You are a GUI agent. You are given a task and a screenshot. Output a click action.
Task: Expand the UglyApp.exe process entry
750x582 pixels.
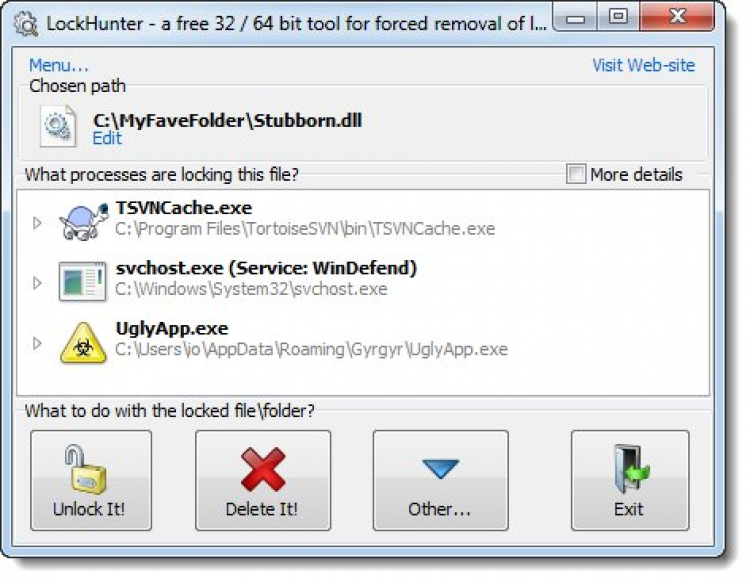pyautogui.click(x=37, y=343)
